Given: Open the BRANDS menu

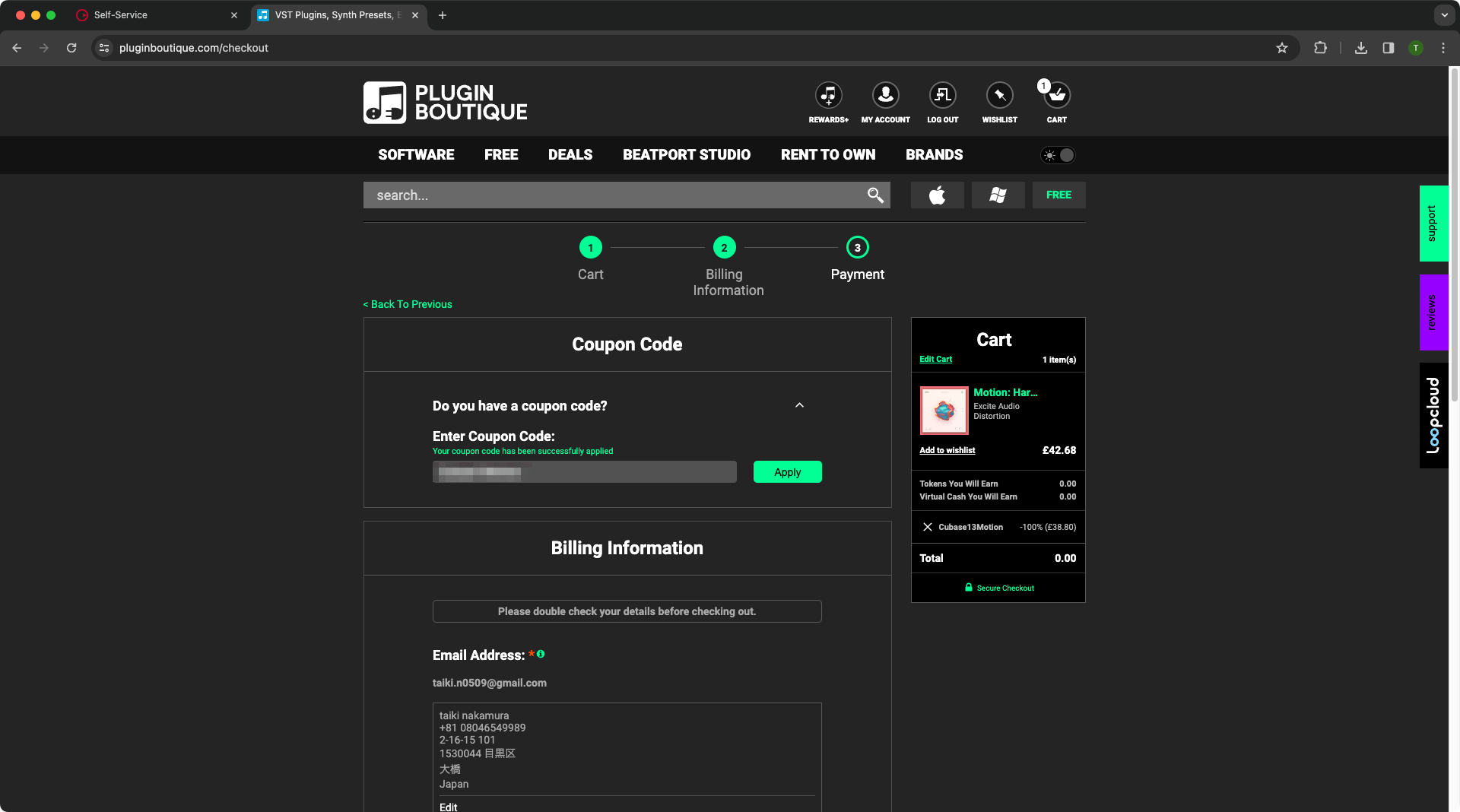Looking at the screenshot, I should click(934, 155).
